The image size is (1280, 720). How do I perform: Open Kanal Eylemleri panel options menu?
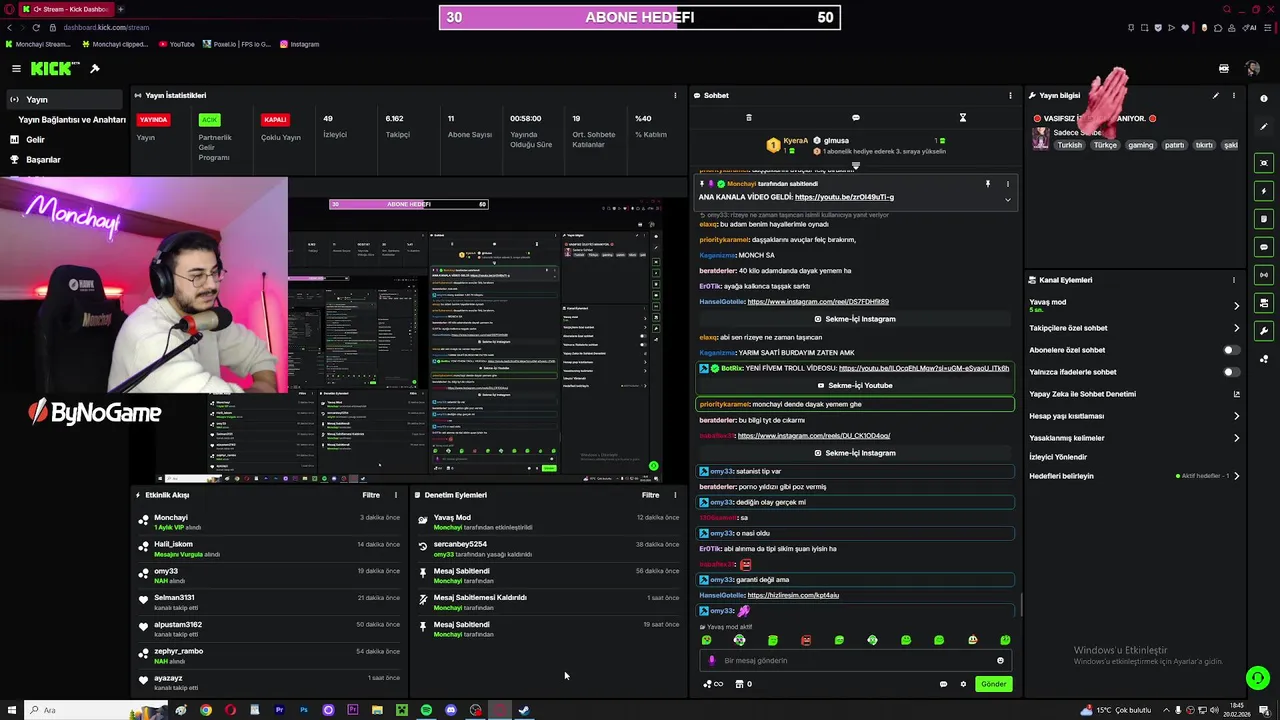pyautogui.click(x=1234, y=280)
